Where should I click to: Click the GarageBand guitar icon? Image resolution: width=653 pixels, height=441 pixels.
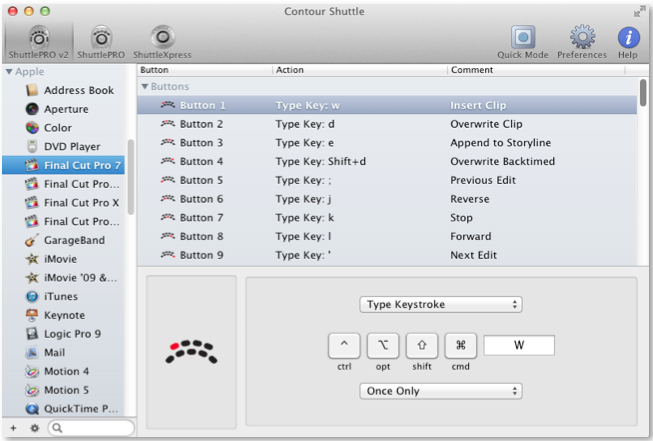click(x=32, y=240)
